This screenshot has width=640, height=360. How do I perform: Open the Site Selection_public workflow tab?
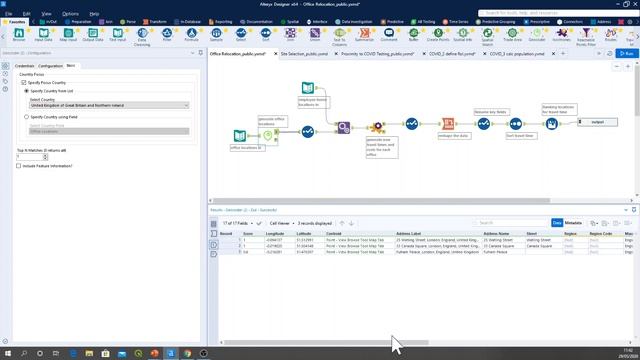tap(304, 54)
